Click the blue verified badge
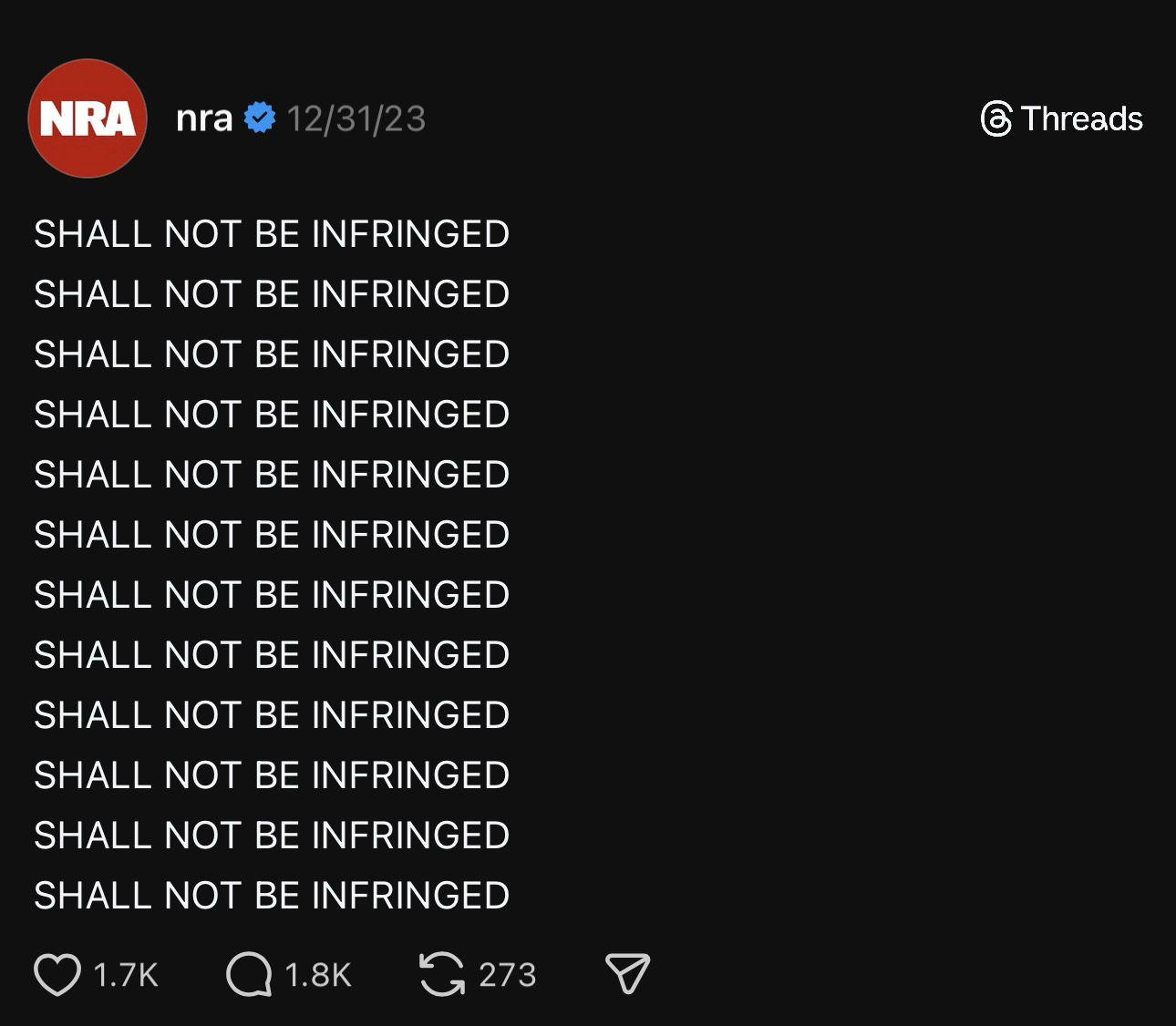Image resolution: width=1176 pixels, height=1026 pixels. click(x=260, y=118)
